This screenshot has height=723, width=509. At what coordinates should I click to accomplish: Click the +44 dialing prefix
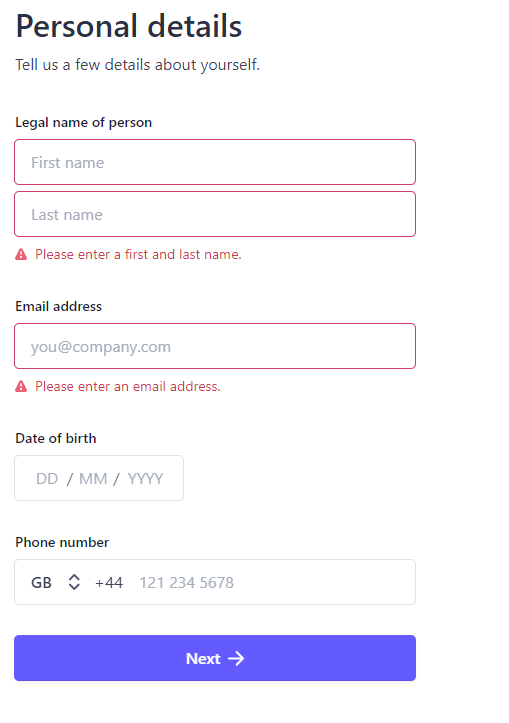point(109,583)
